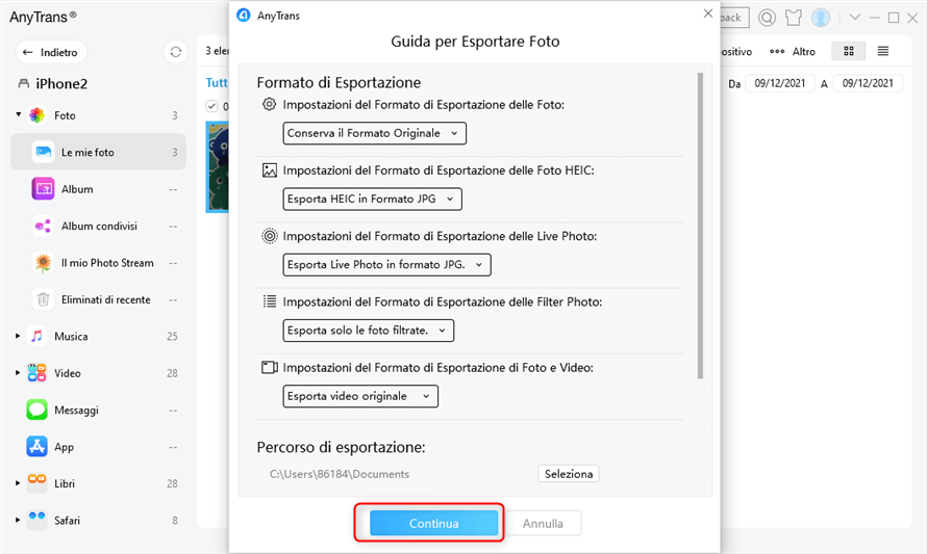927x554 pixels.
Task: Open the Conserva il Formato Originale dropdown
Action: click(x=374, y=133)
